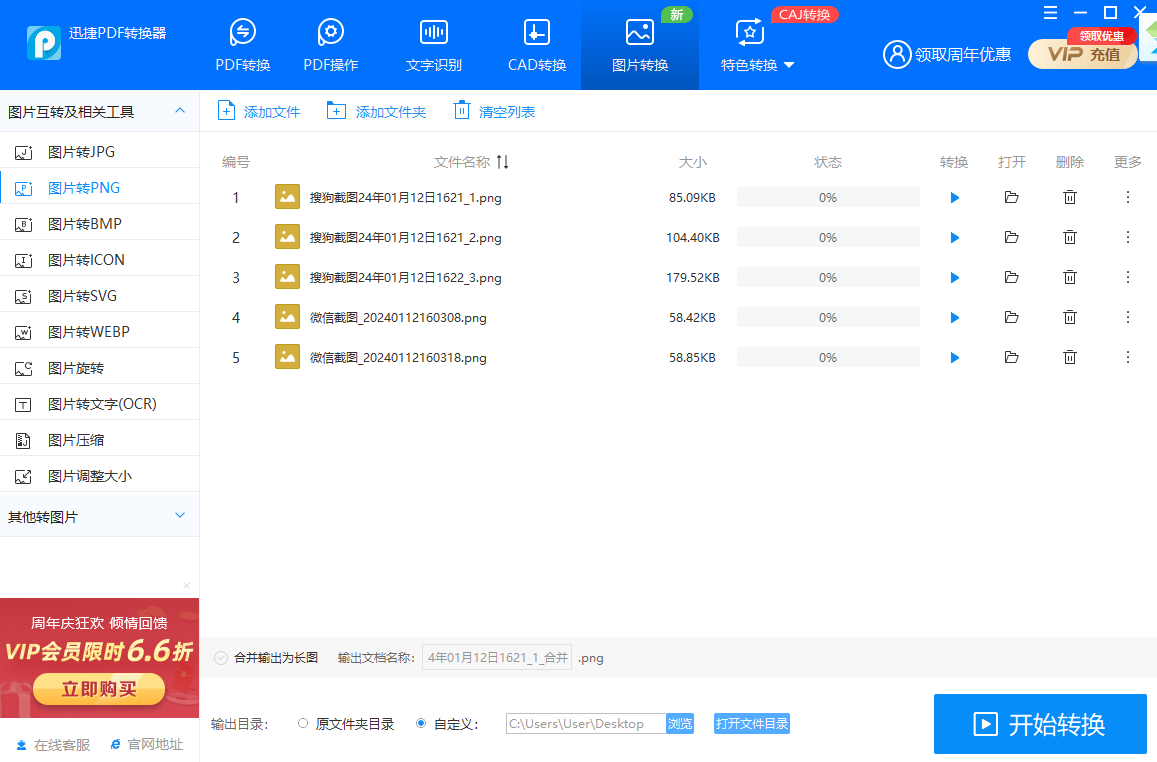Select 图片转BMP in sidebar
The width and height of the screenshot is (1157, 762).
[x=100, y=224]
